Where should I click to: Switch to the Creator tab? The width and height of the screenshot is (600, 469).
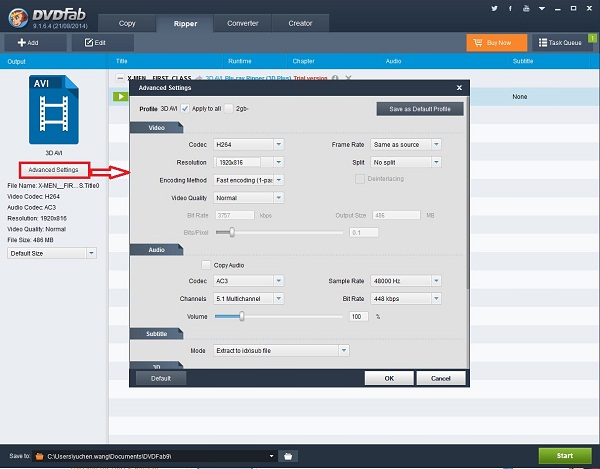(x=300, y=23)
